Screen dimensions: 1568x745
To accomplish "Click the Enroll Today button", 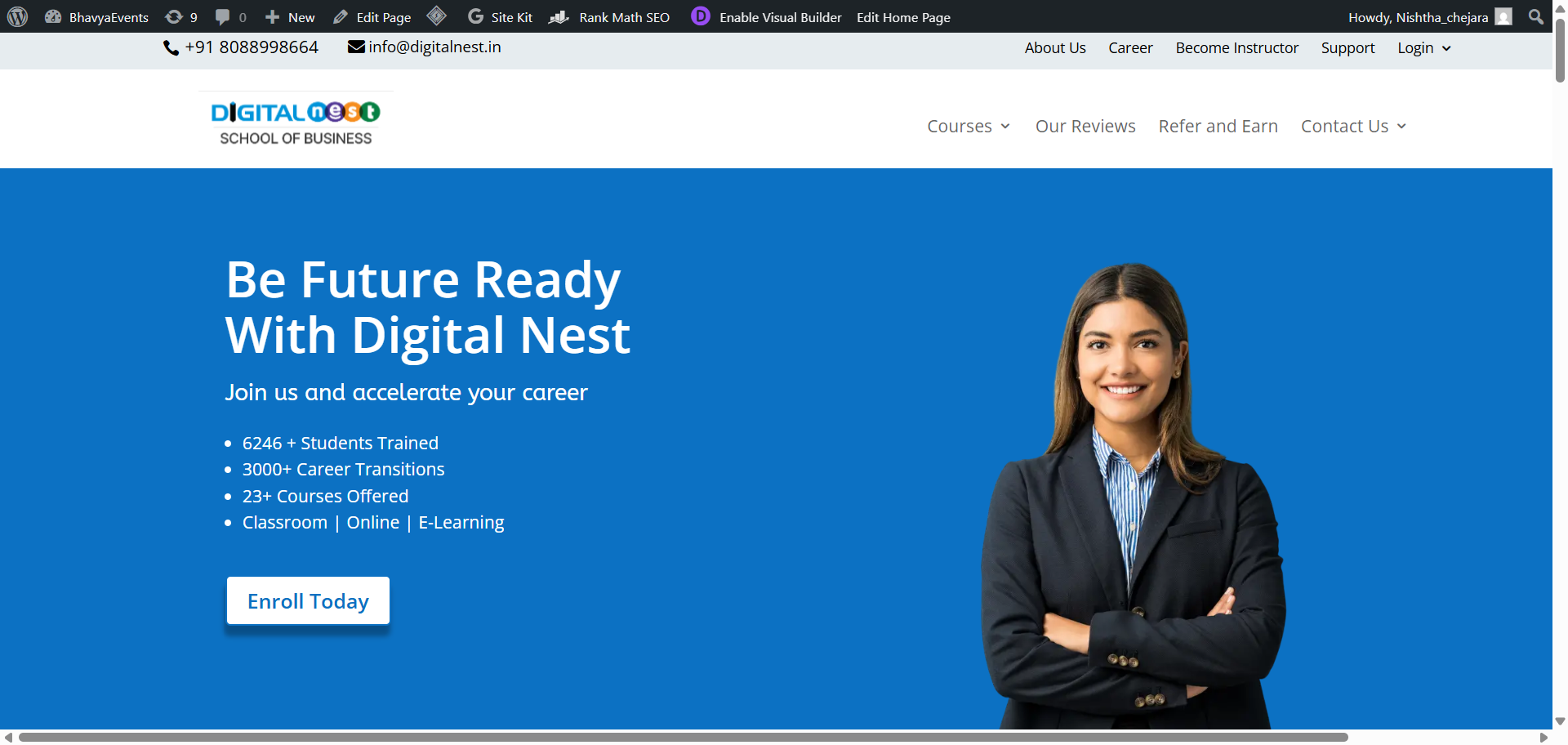I will pos(308,601).
